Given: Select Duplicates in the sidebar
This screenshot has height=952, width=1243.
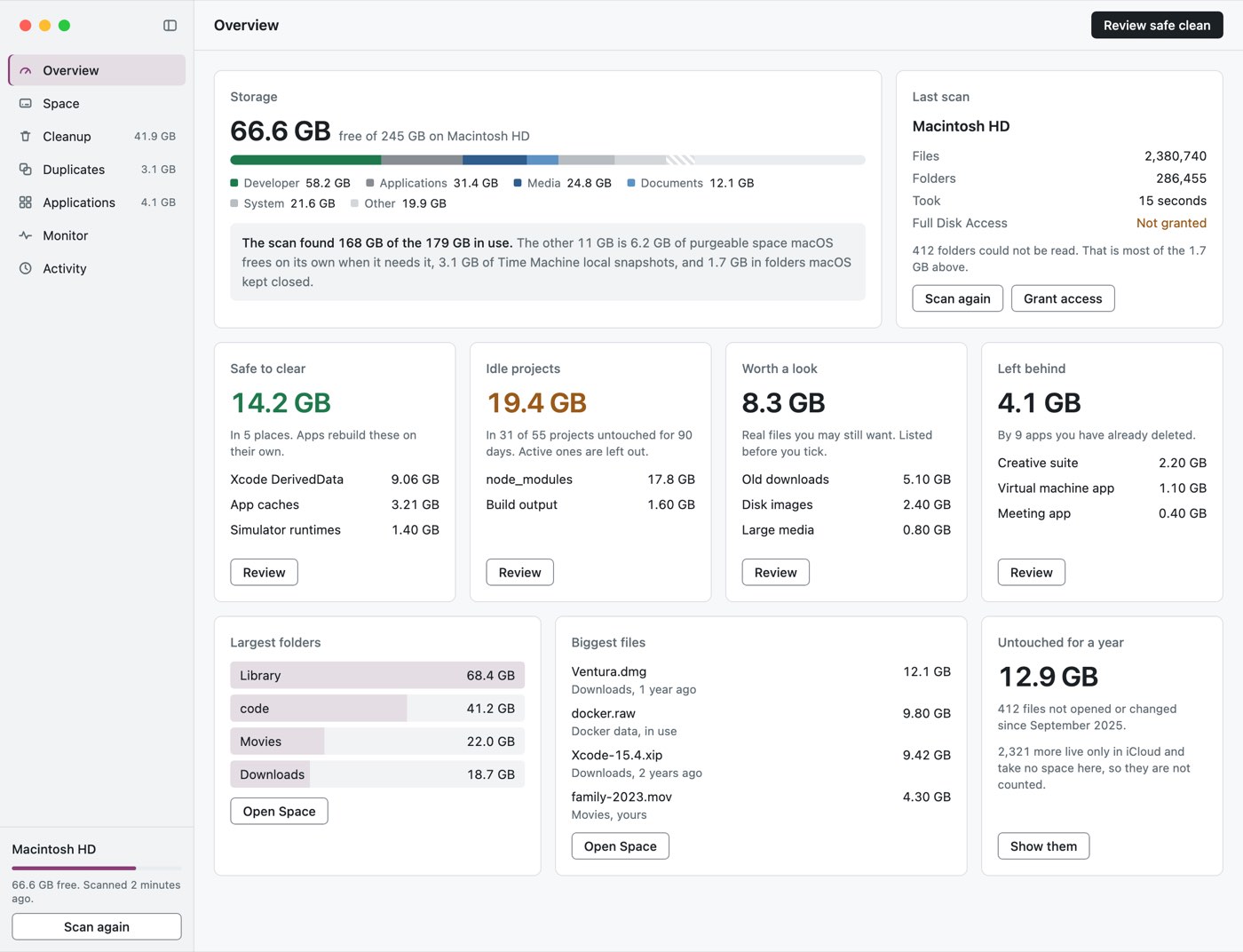Looking at the screenshot, I should coord(97,170).
